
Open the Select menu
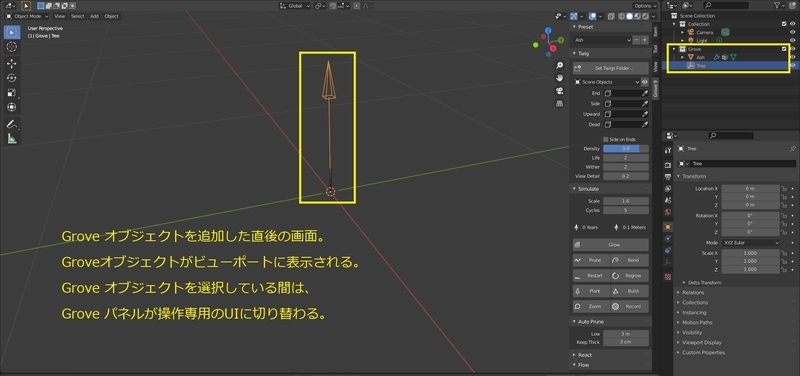78,16
